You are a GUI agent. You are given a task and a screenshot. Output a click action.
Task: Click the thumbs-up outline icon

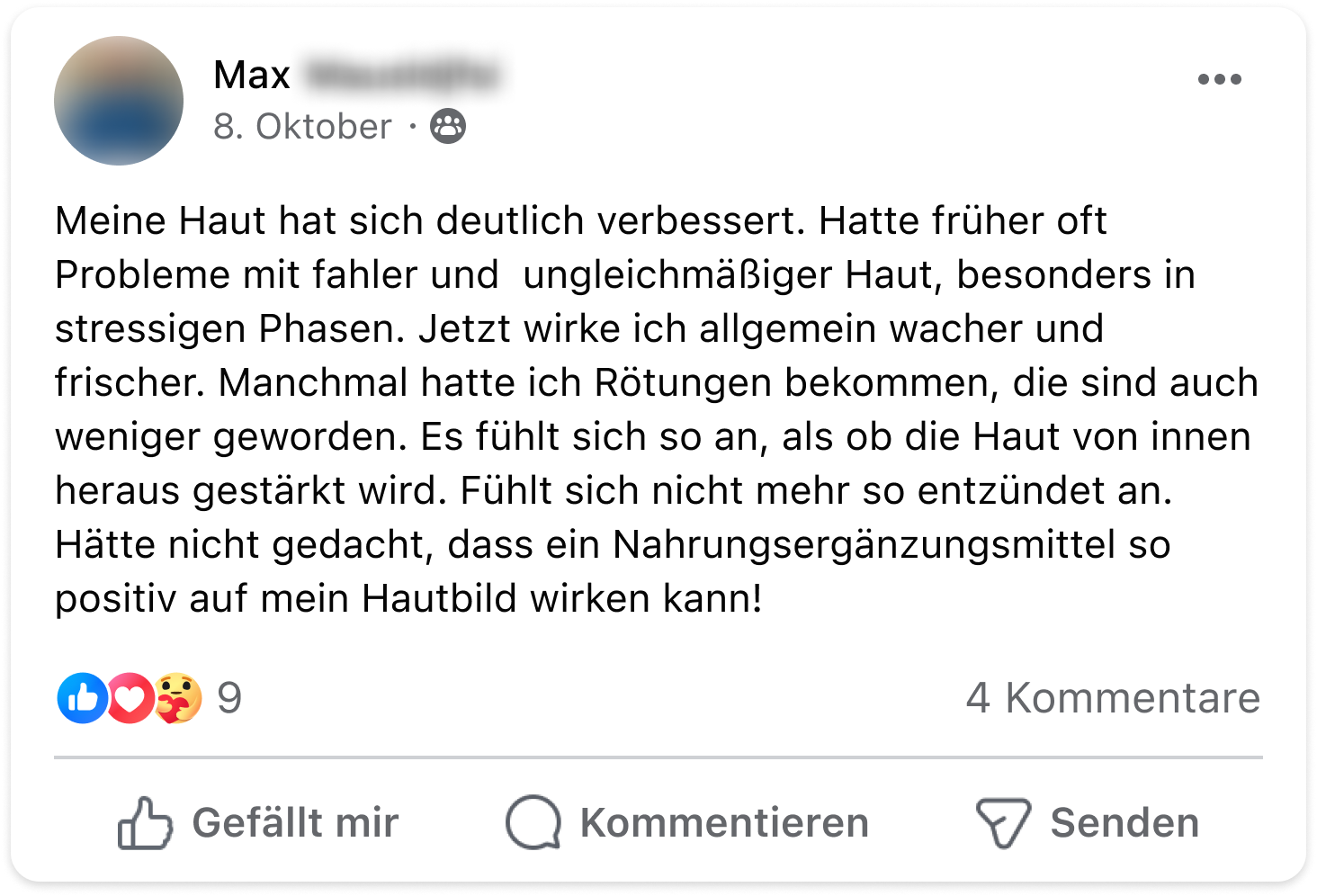(x=144, y=823)
